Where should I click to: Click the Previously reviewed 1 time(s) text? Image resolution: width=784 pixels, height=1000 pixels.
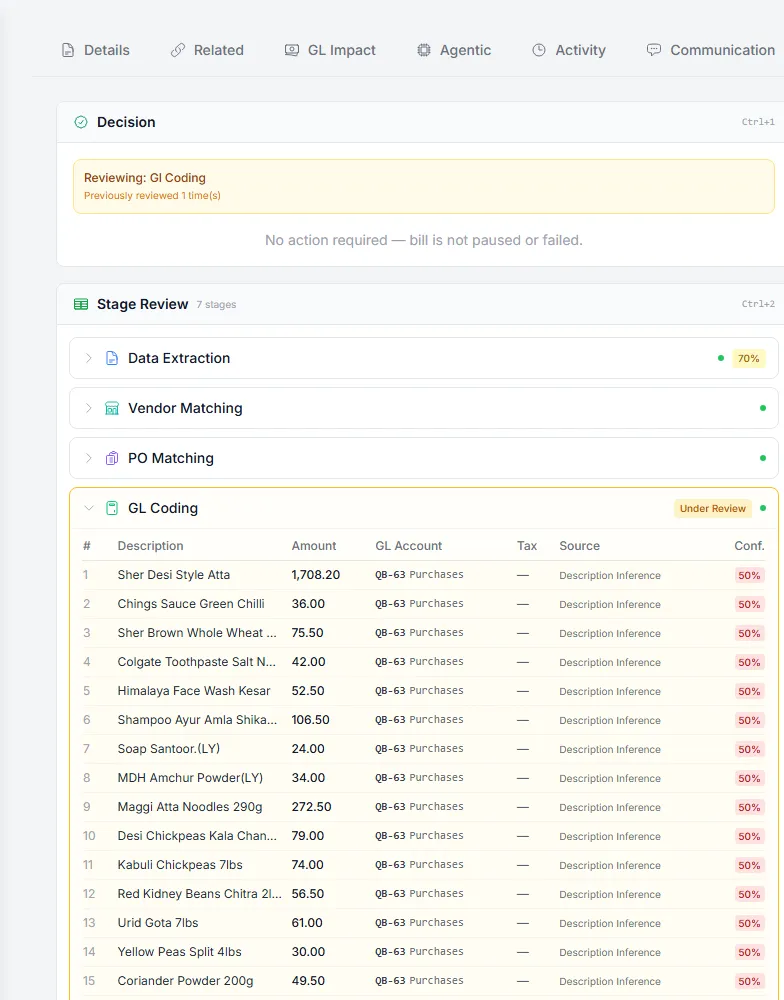(x=152, y=196)
